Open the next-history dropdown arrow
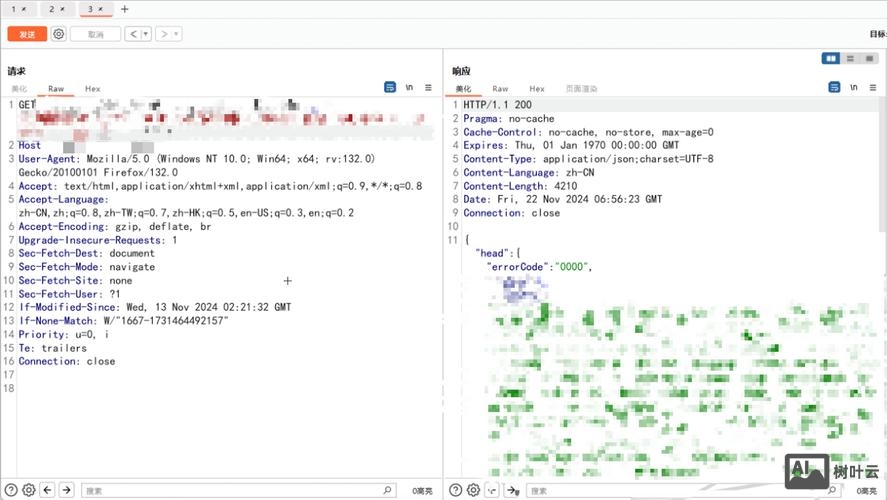Viewport: 887px width, 500px height. point(176,34)
